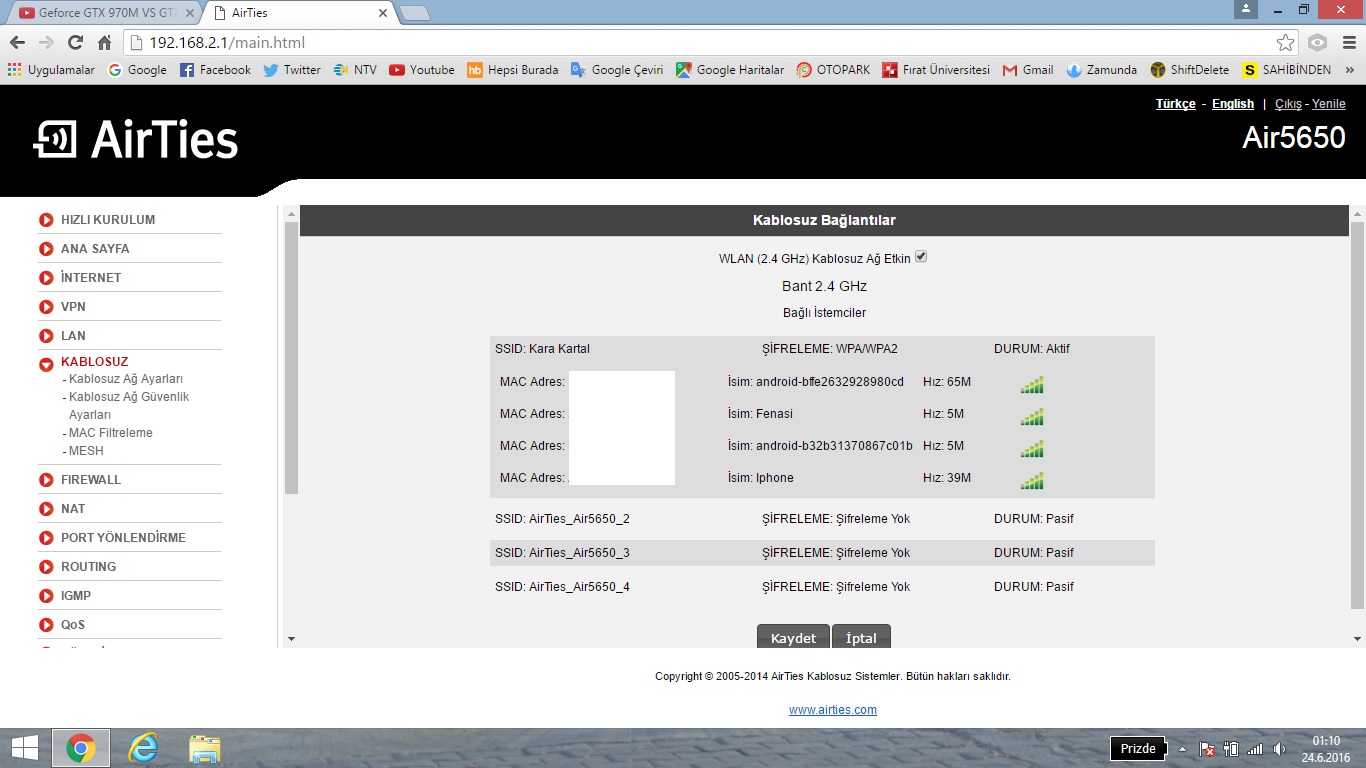Log out with the Çıkış link
Screen dimensions: 1366x768
pyautogui.click(x=1288, y=104)
